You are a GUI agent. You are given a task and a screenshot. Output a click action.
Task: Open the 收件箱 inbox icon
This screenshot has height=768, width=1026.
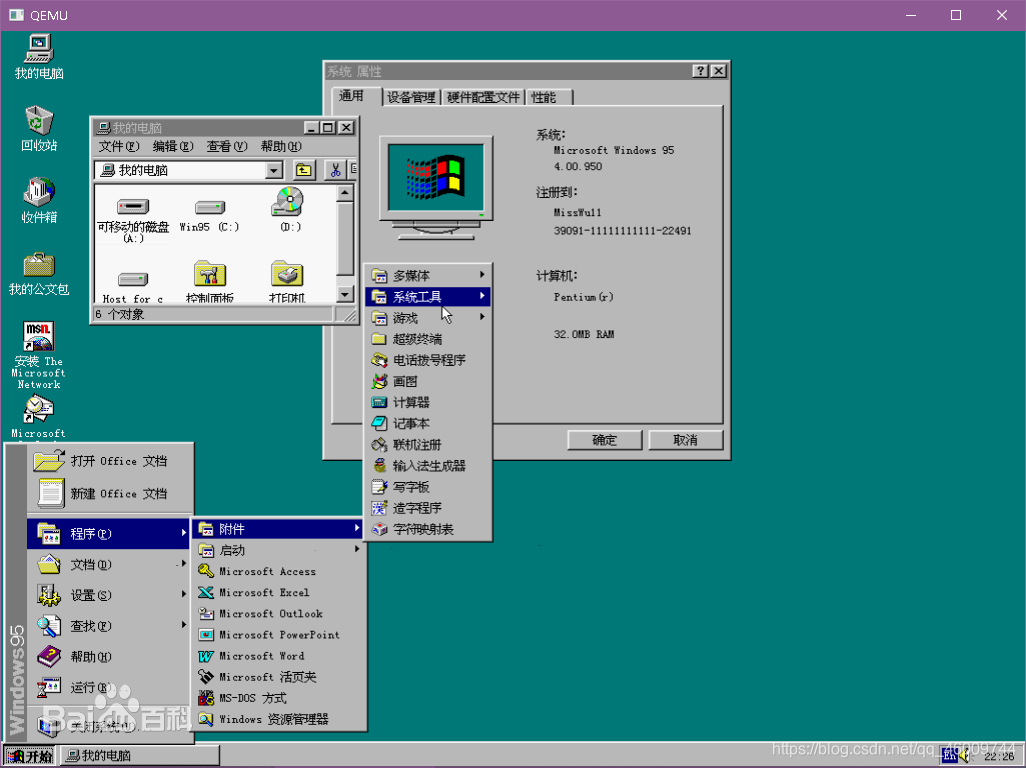point(39,201)
